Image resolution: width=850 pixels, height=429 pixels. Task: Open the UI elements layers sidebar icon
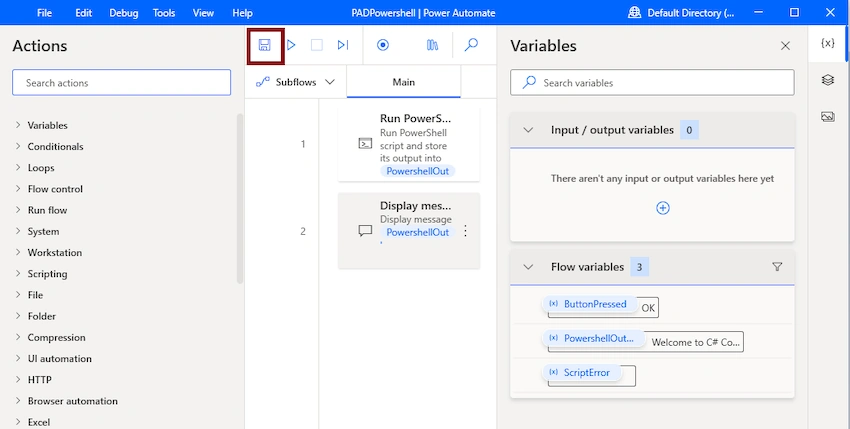pos(827,80)
